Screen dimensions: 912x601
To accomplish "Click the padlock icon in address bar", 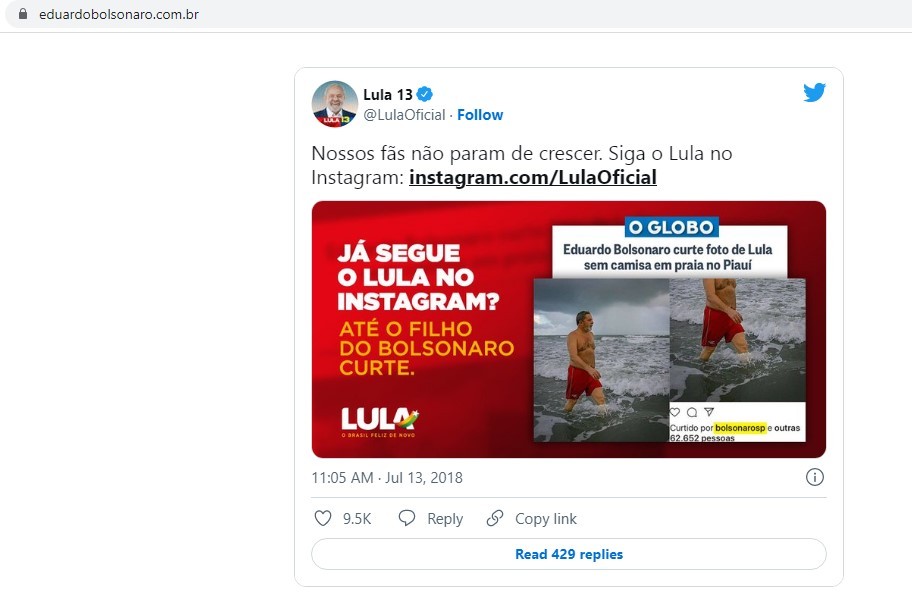I will pyautogui.click(x=23, y=14).
